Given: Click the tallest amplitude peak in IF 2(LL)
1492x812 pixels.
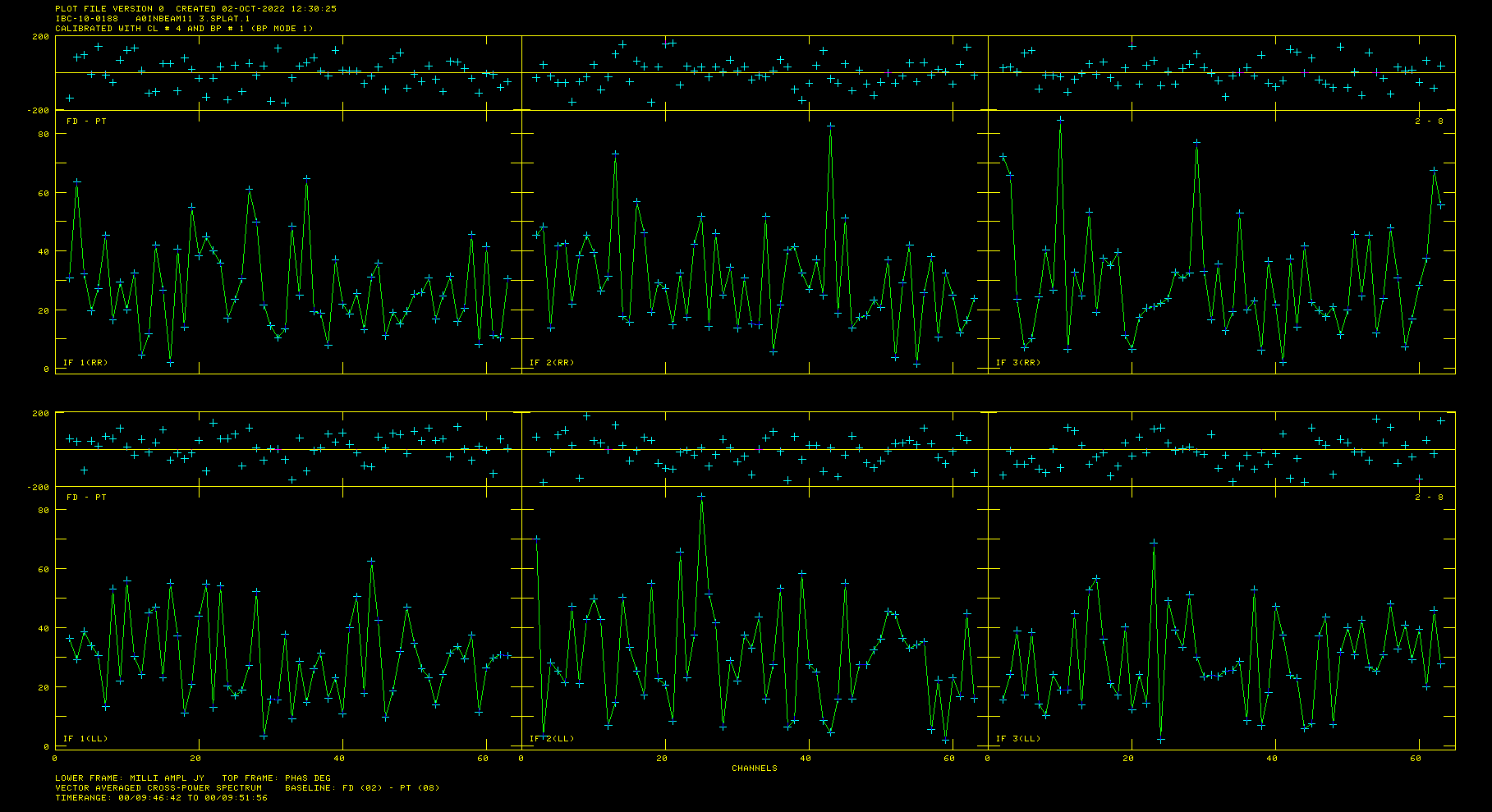Looking at the screenshot, I should pos(701,497).
